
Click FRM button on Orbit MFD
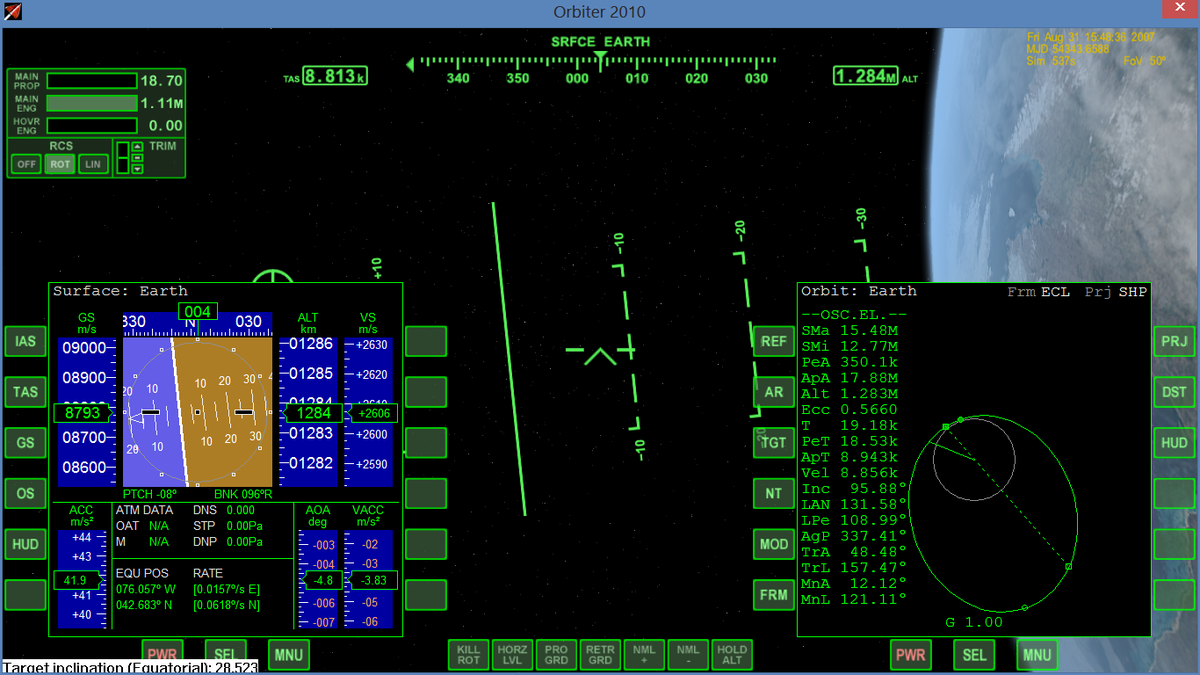(x=773, y=595)
